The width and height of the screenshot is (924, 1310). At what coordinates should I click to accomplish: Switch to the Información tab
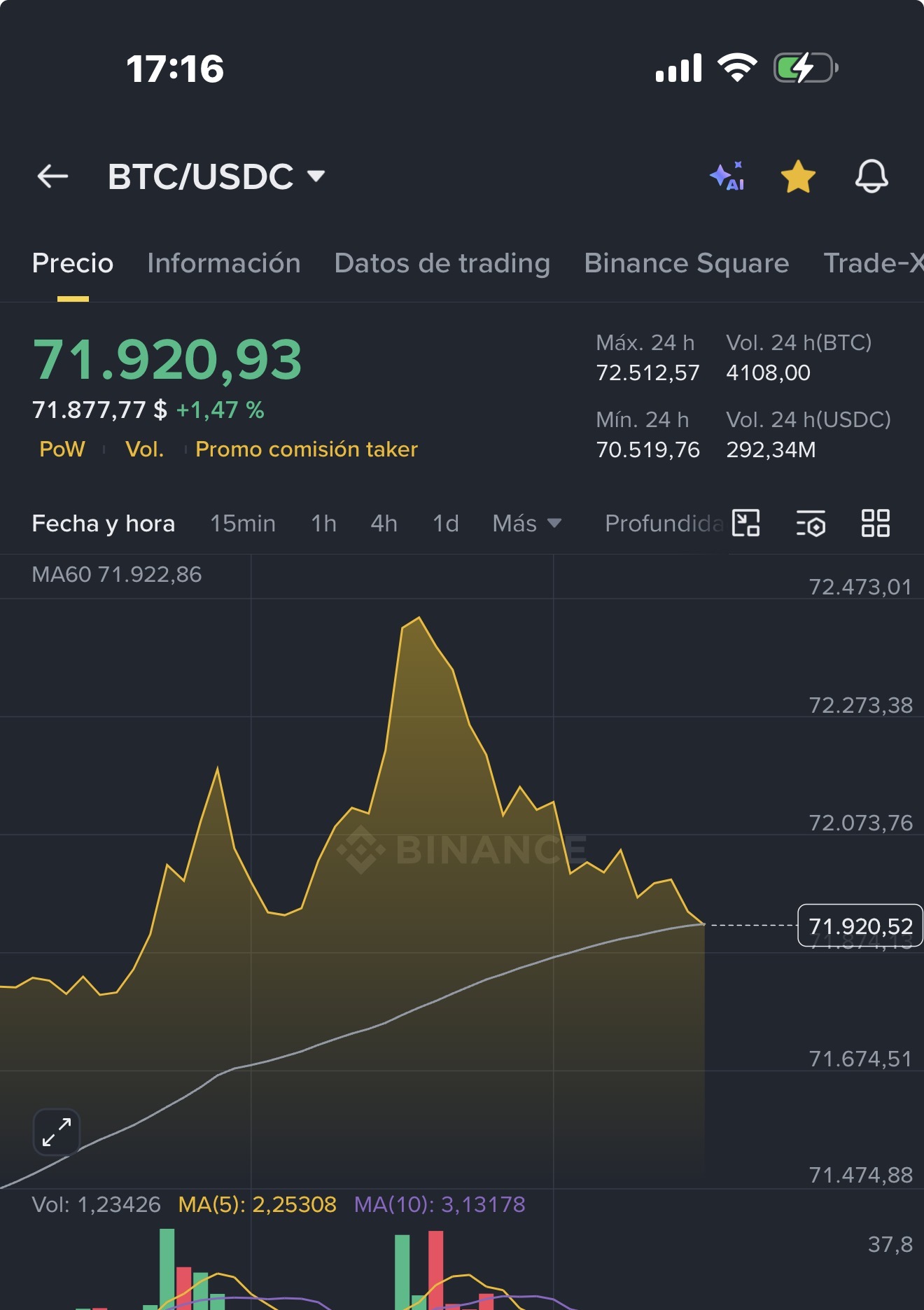(x=224, y=263)
